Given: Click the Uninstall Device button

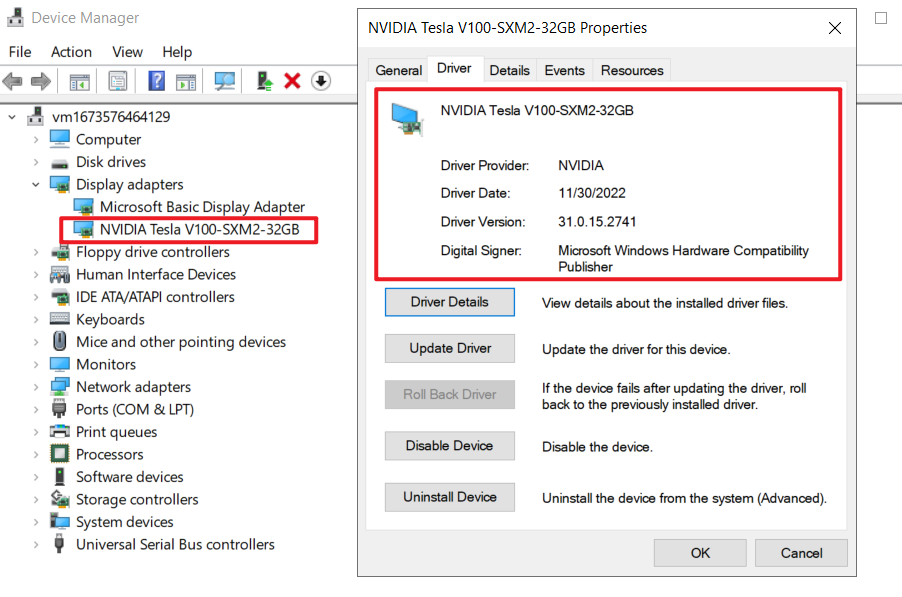Looking at the screenshot, I should [x=450, y=498].
